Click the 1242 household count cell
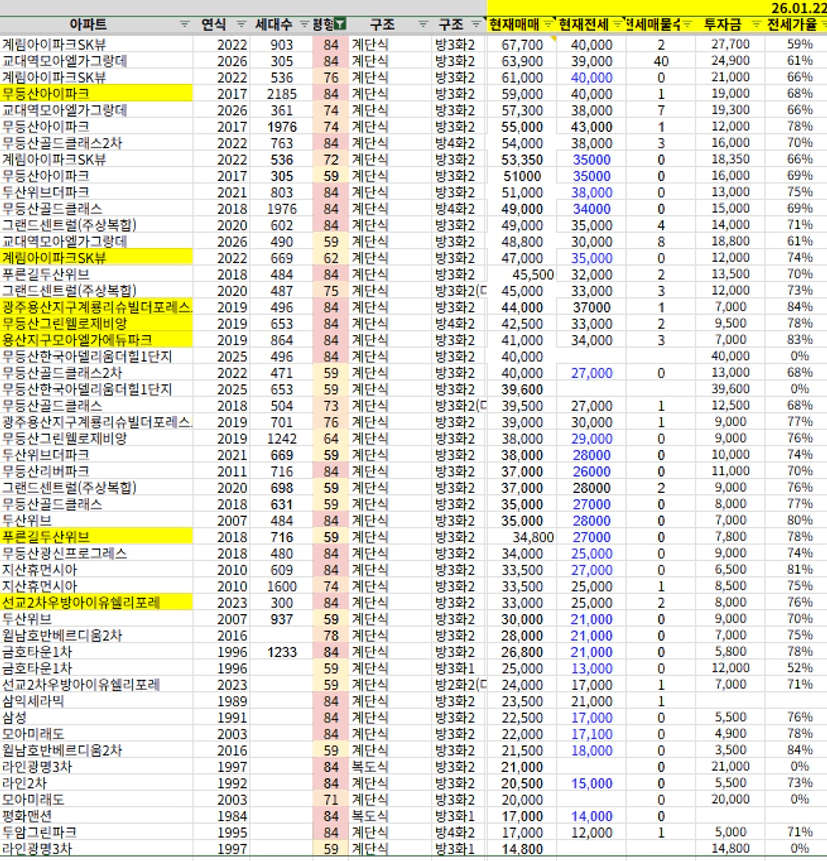 pos(282,438)
